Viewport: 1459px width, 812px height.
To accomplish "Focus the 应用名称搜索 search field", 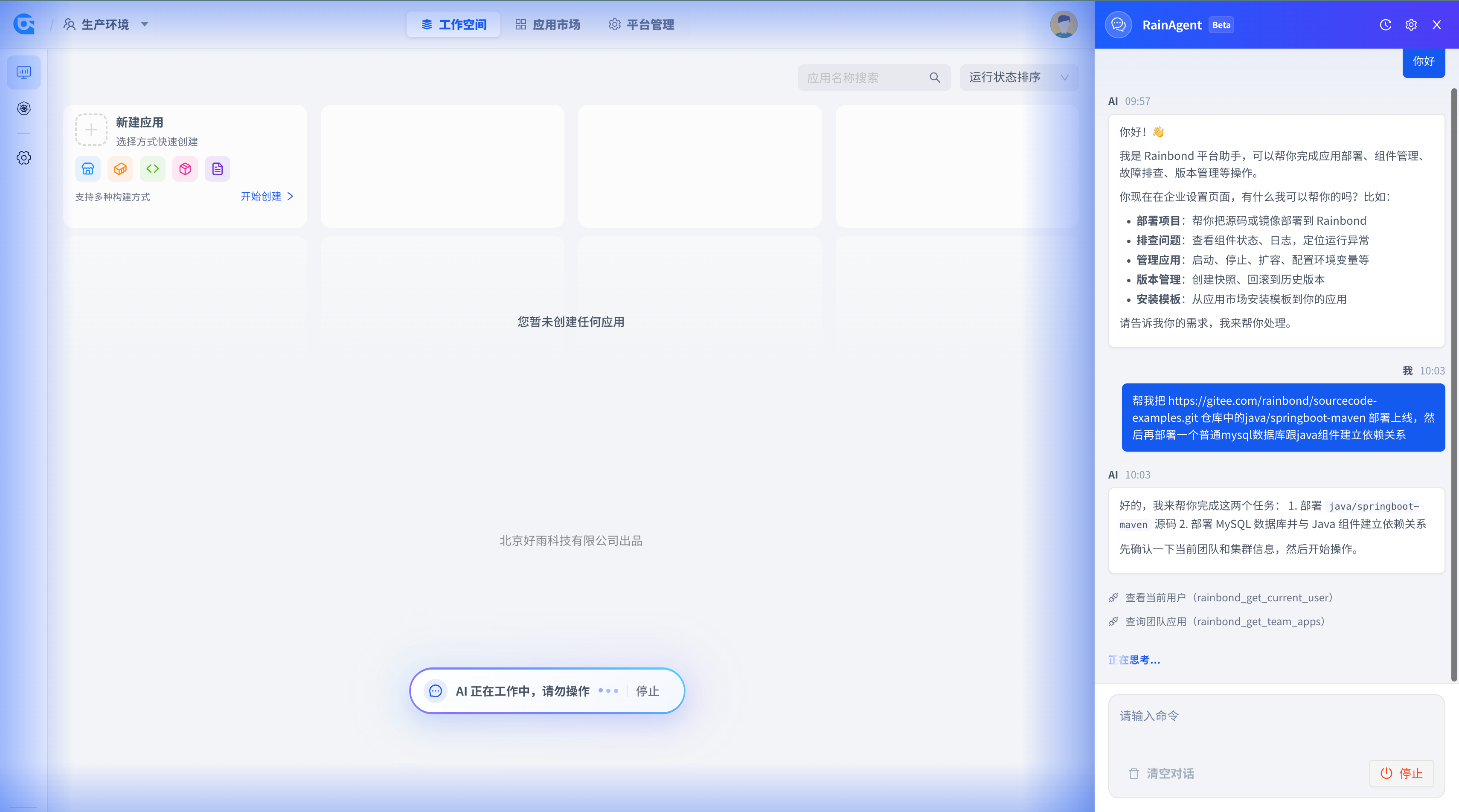I will coord(874,78).
